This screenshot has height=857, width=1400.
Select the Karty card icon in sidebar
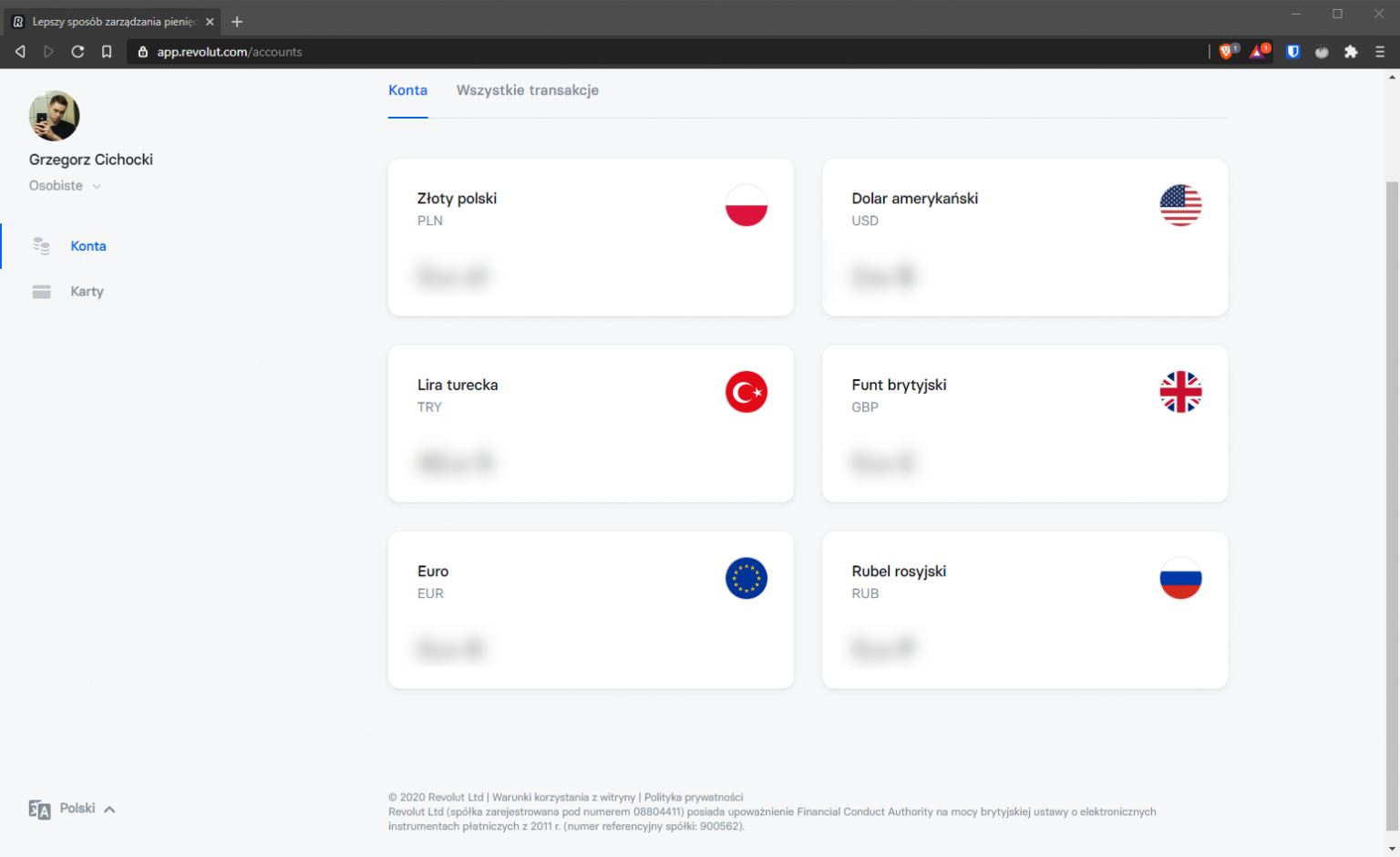[x=41, y=291]
